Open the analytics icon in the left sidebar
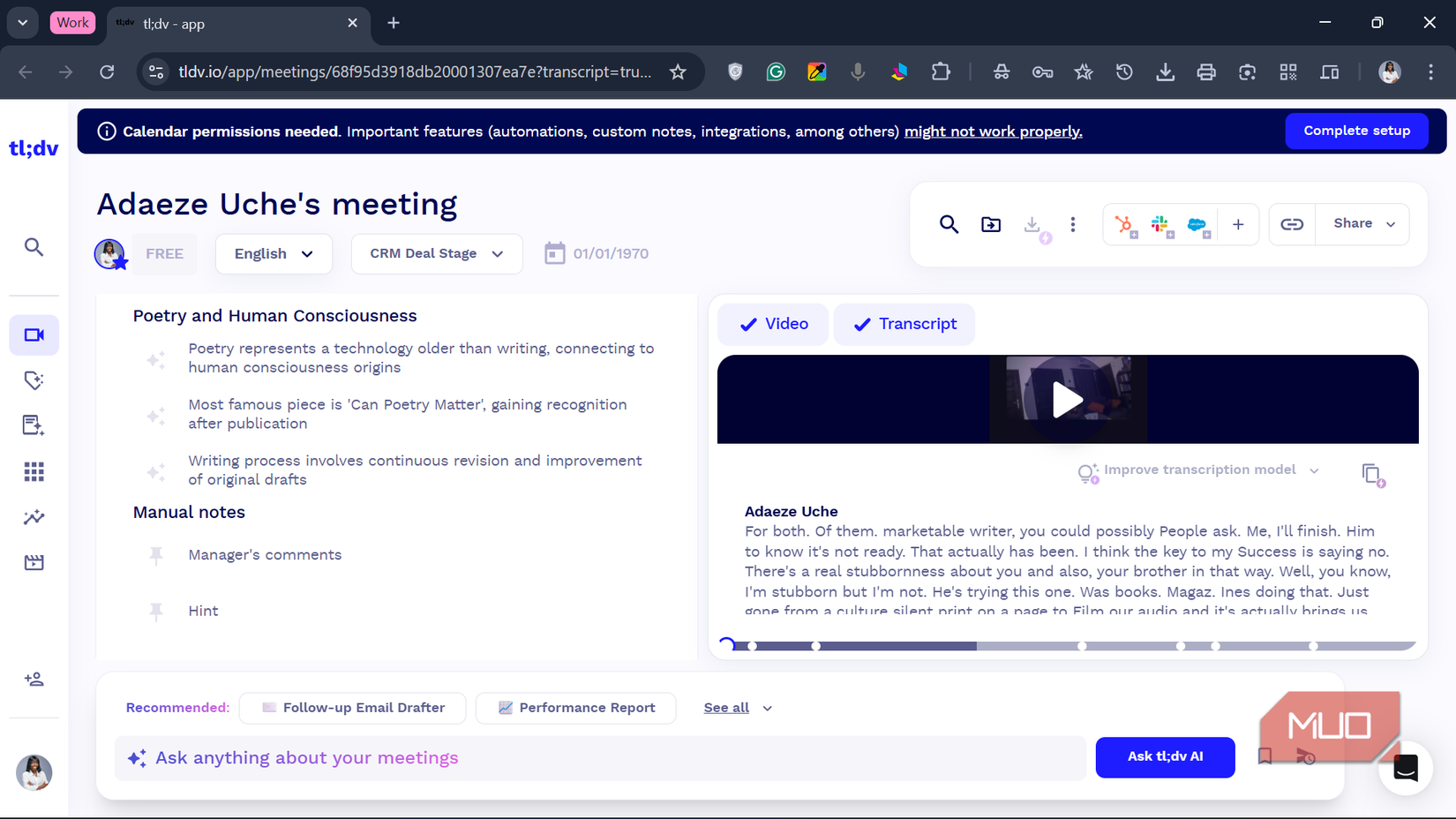Viewport: 1456px width, 819px height. coord(34,517)
